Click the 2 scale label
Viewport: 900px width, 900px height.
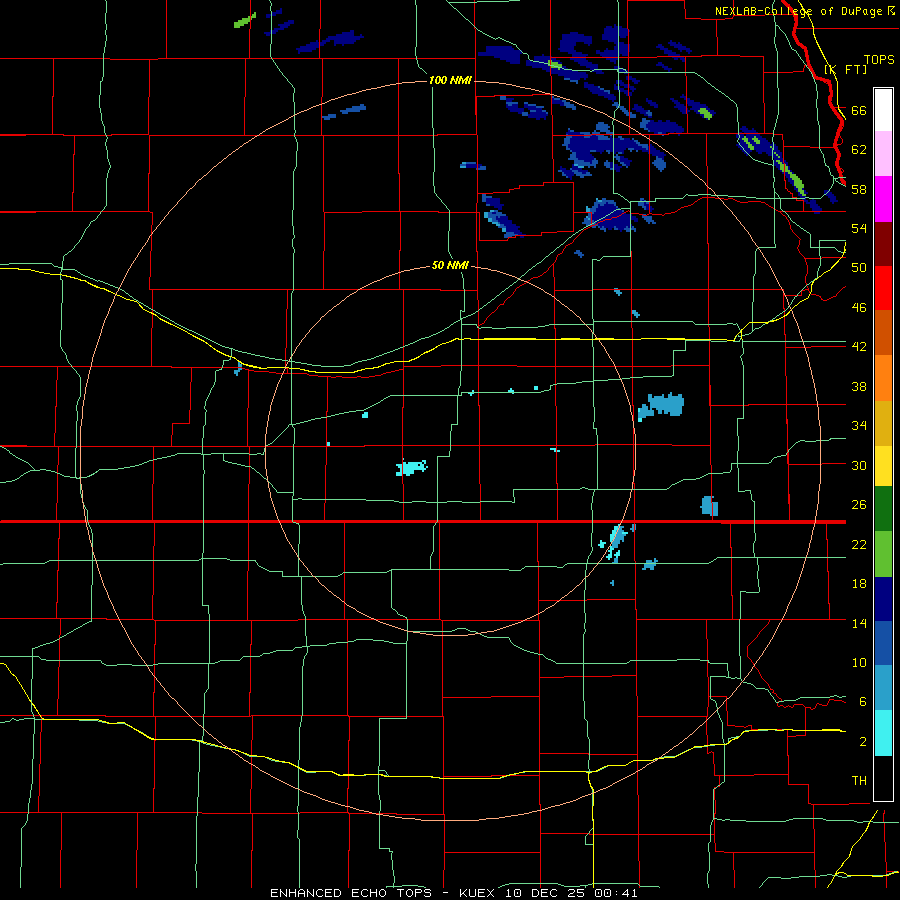863,742
